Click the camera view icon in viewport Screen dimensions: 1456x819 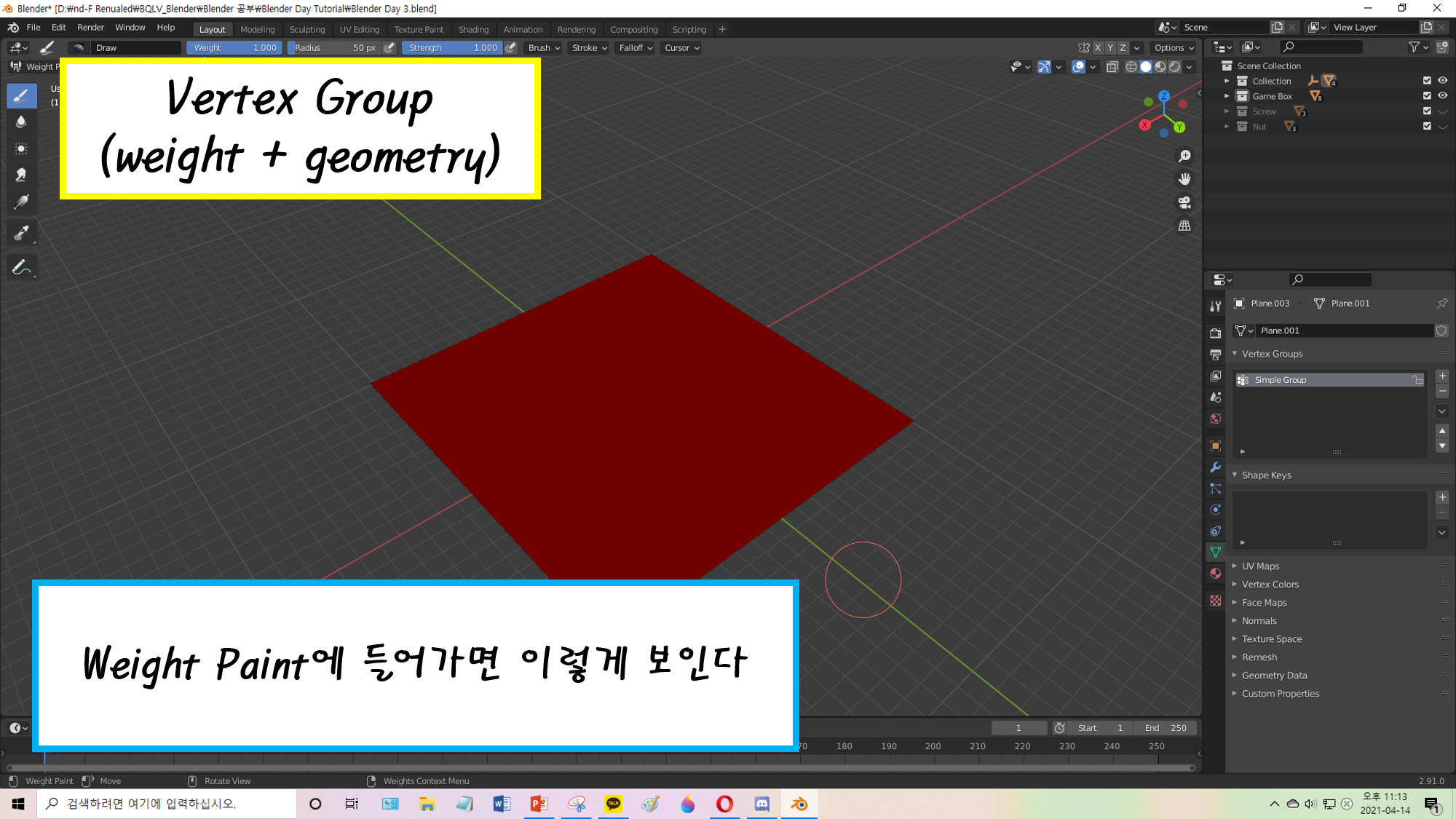(x=1184, y=202)
